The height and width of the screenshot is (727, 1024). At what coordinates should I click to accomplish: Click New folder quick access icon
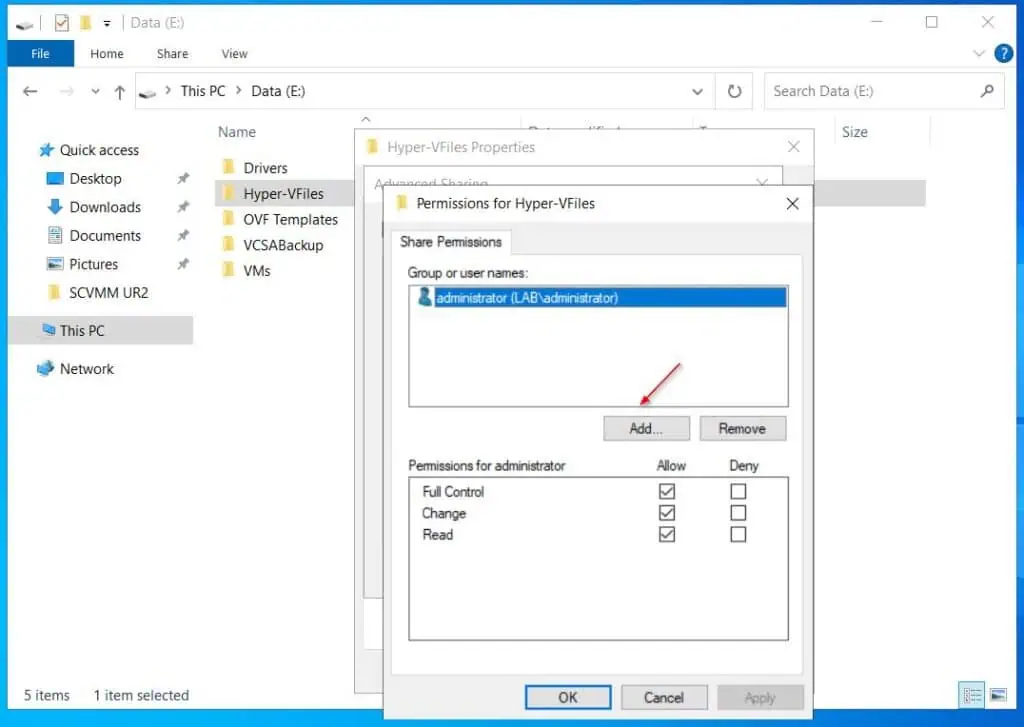tap(85, 23)
